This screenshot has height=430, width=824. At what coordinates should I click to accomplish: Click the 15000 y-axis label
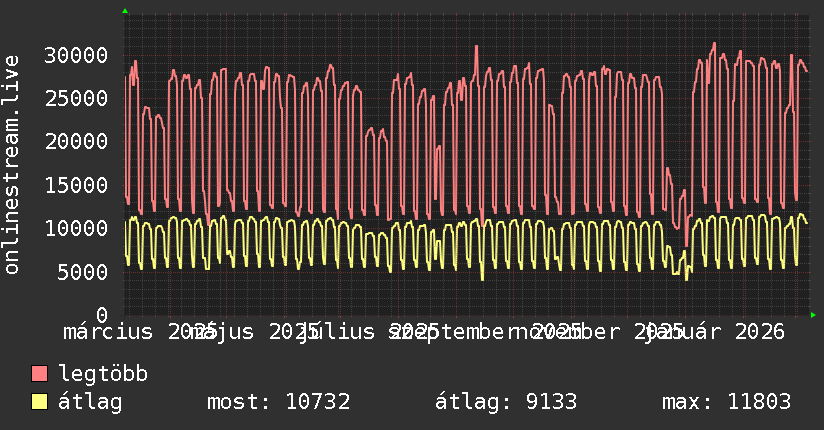76,185
